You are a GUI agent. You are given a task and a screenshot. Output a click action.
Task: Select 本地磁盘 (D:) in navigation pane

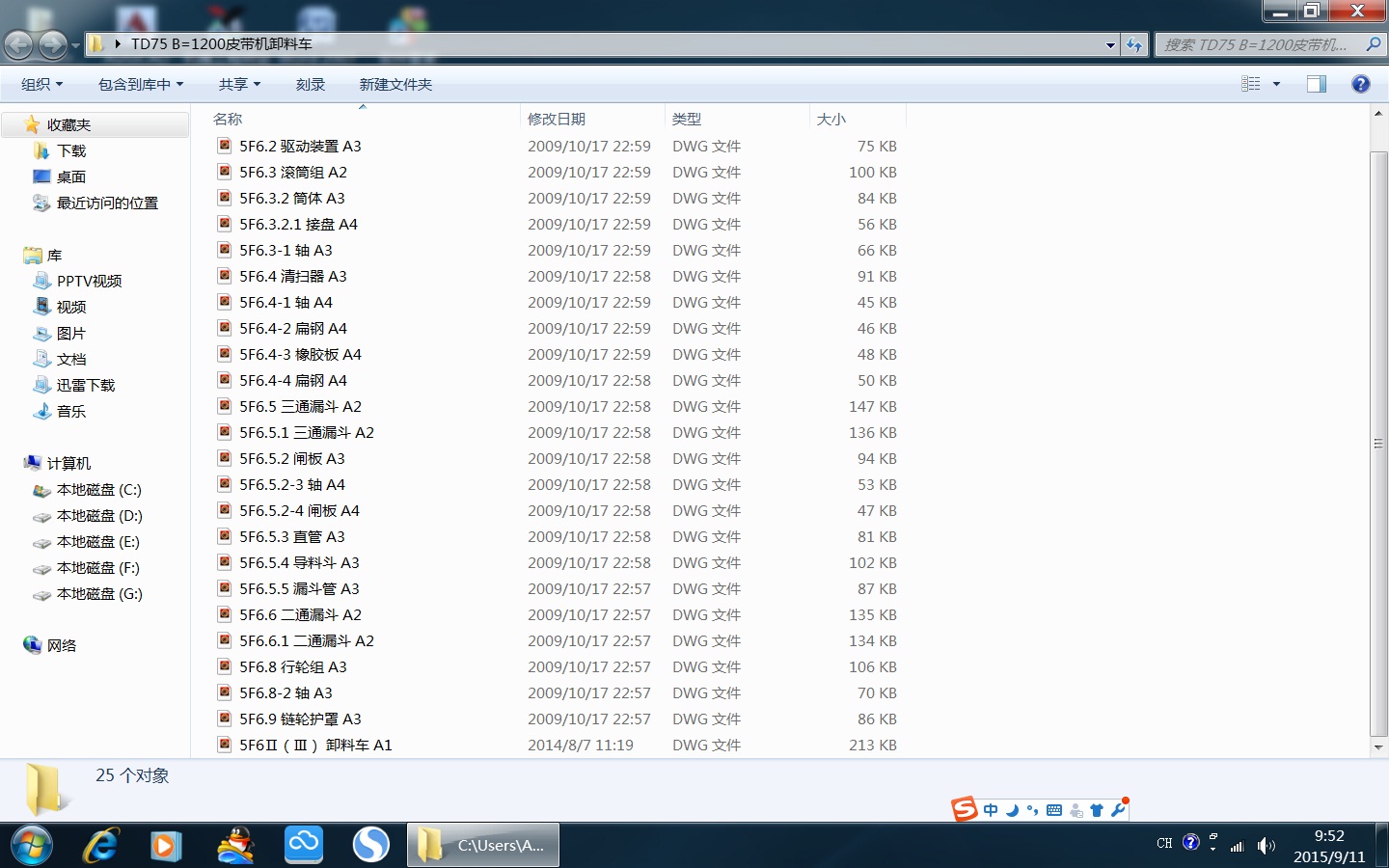click(99, 516)
